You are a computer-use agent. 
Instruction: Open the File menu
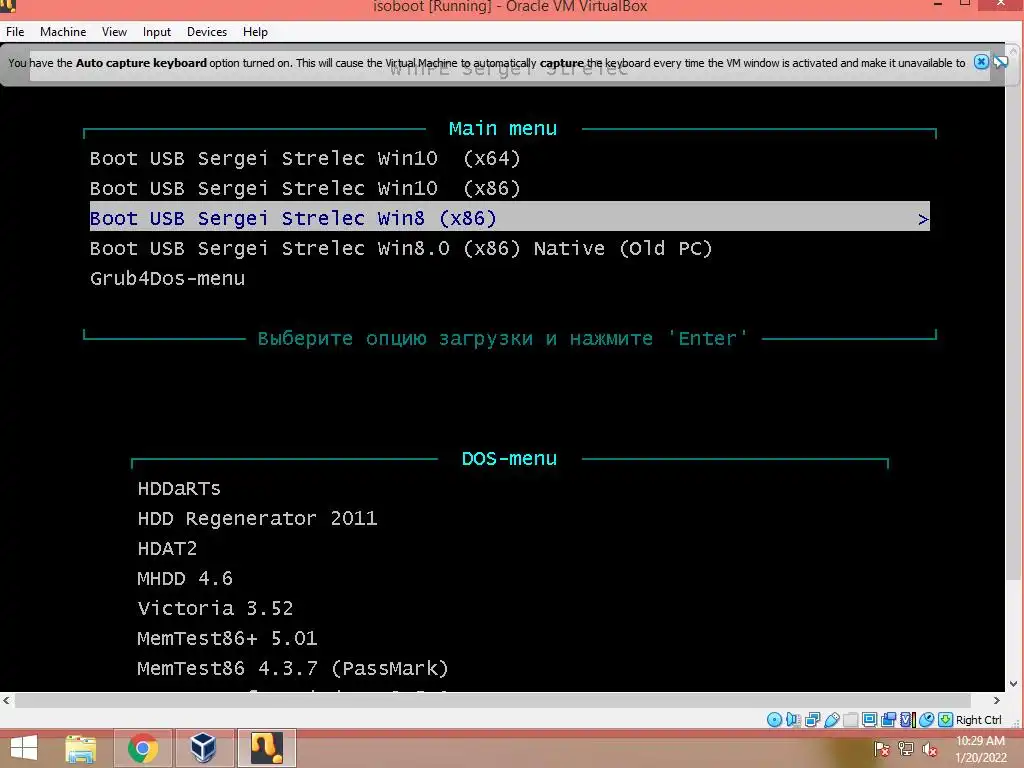15,31
